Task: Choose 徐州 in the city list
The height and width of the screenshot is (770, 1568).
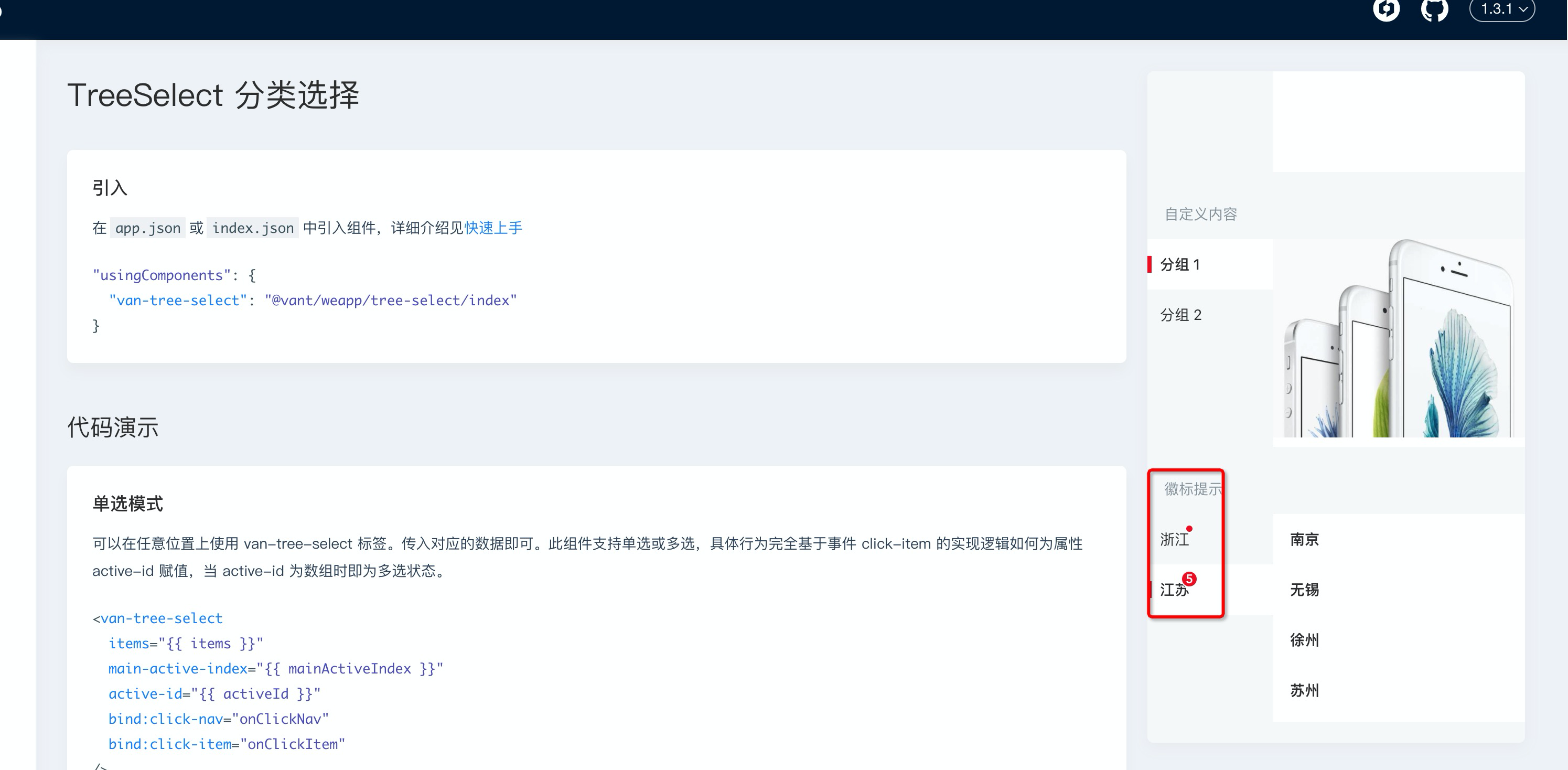Action: 1399,640
